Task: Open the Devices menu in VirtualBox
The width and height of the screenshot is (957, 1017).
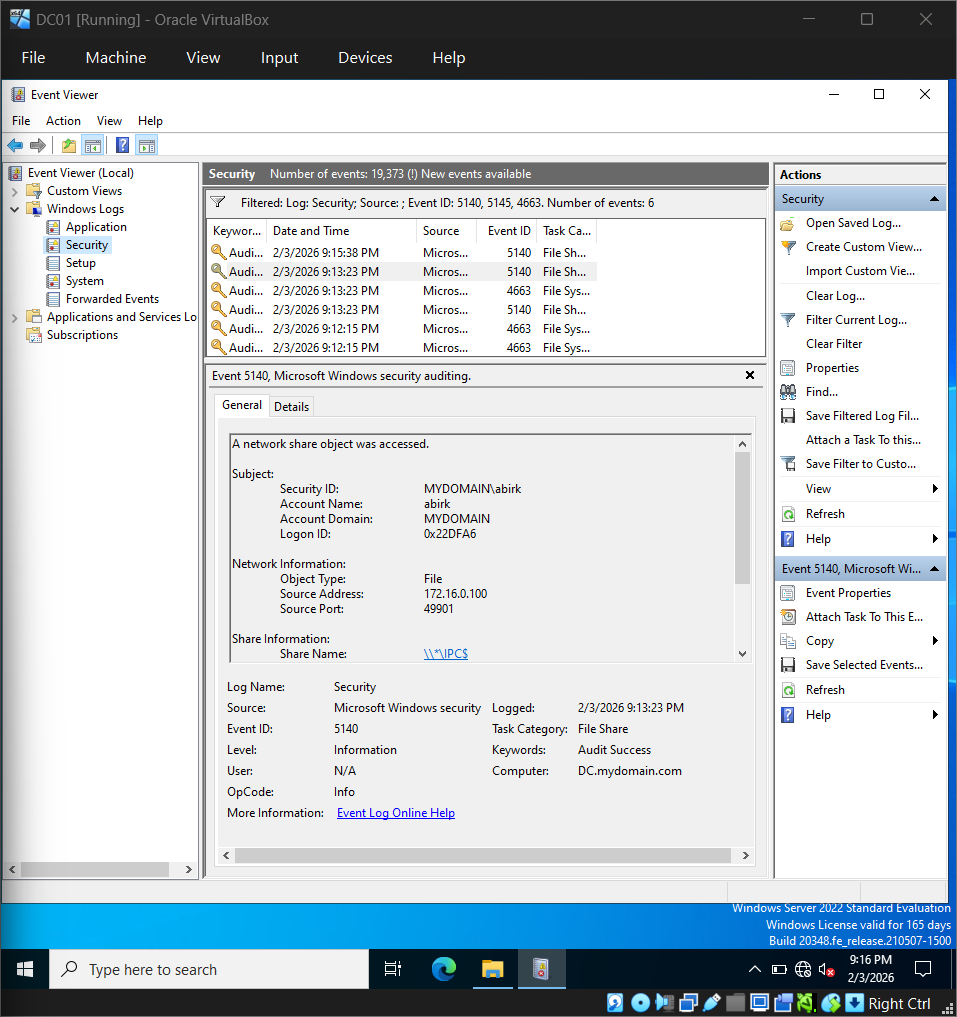Action: click(365, 58)
